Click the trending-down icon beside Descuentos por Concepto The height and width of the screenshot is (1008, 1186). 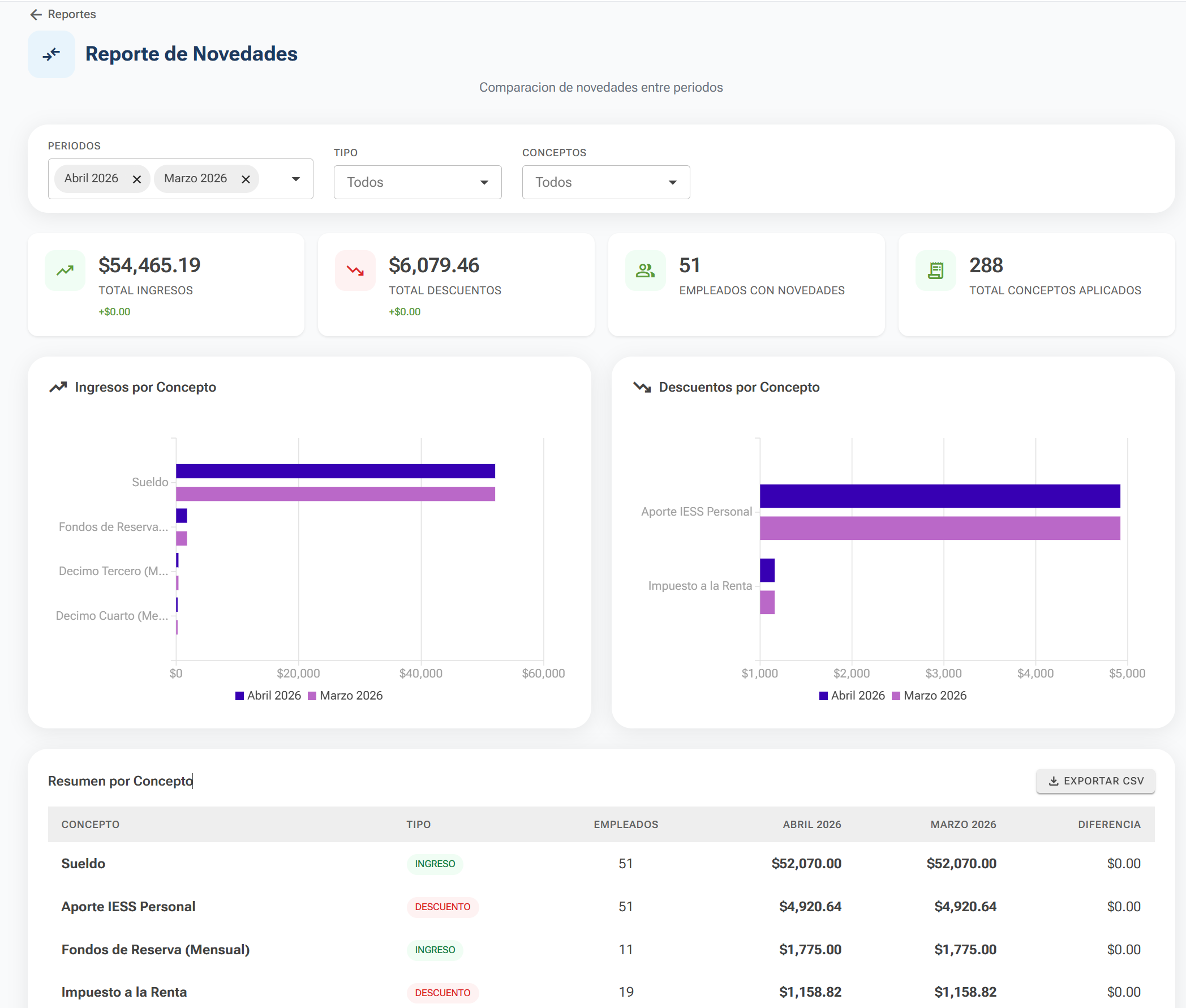pos(642,388)
